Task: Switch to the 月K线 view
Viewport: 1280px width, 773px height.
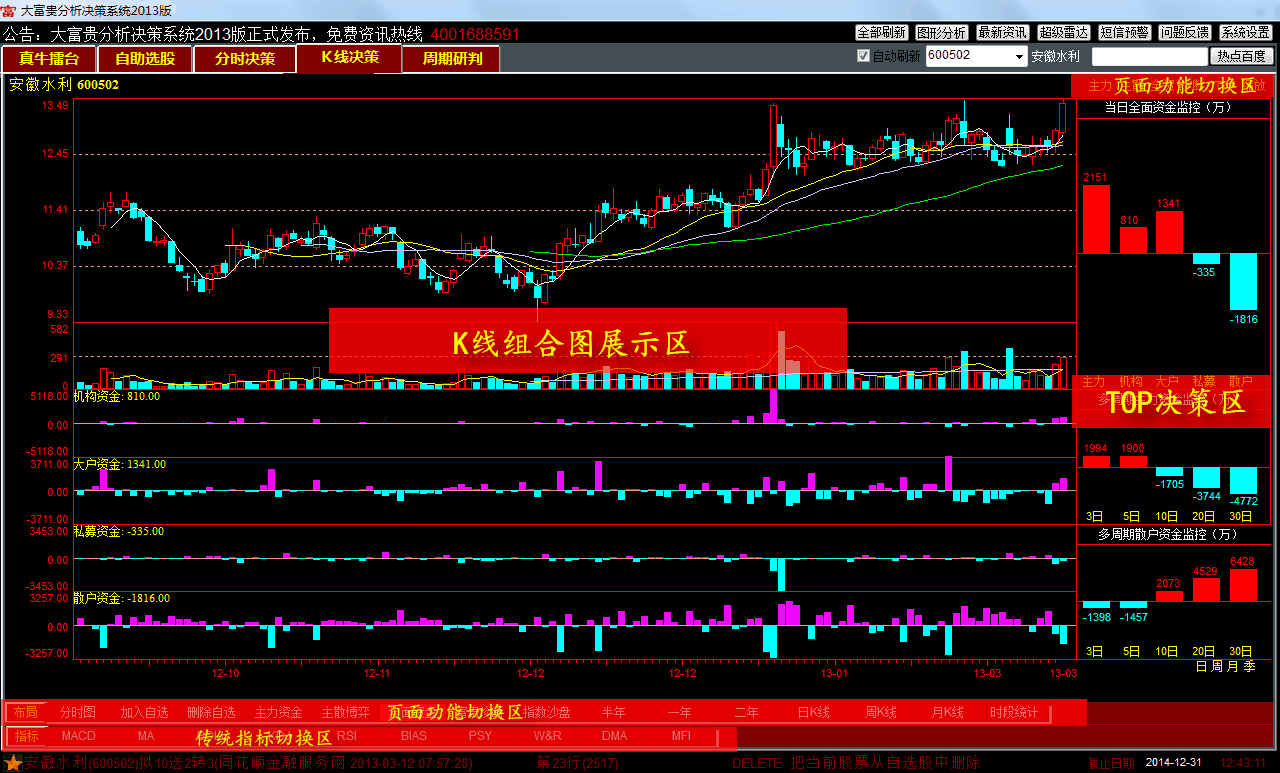Action: coord(947,713)
